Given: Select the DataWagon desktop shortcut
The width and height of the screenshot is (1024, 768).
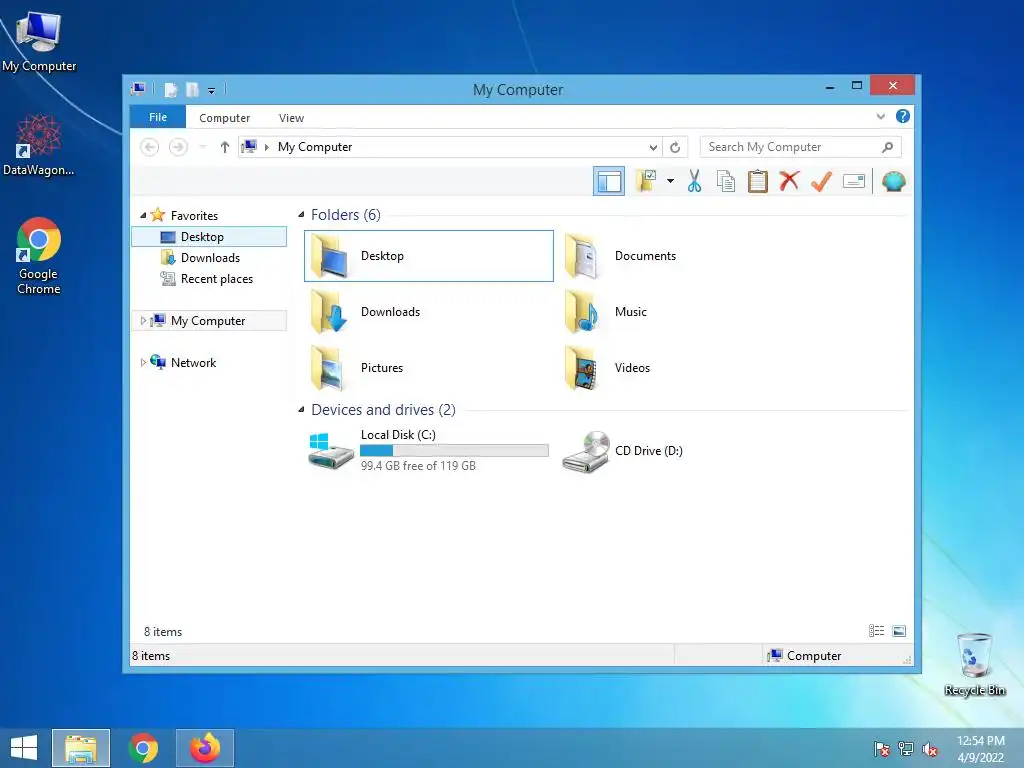Looking at the screenshot, I should [39, 145].
